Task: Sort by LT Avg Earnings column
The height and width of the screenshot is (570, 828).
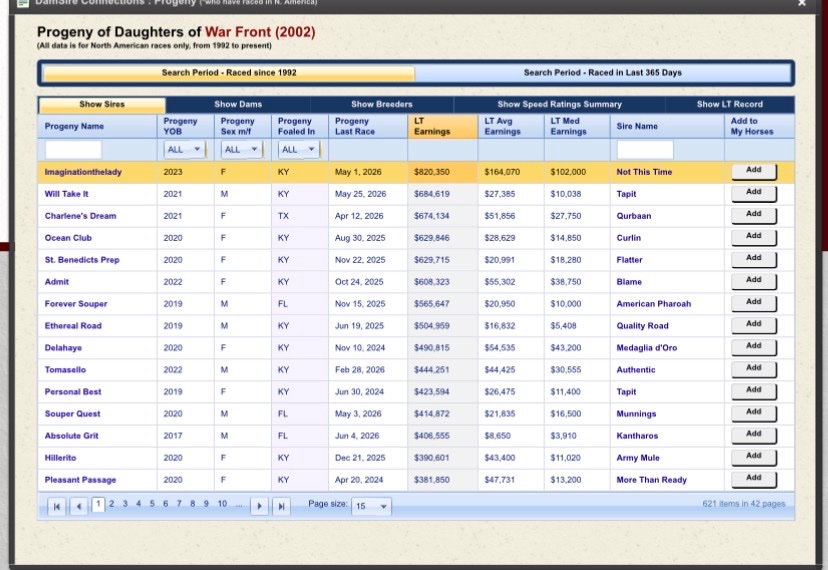Action: tap(502, 126)
